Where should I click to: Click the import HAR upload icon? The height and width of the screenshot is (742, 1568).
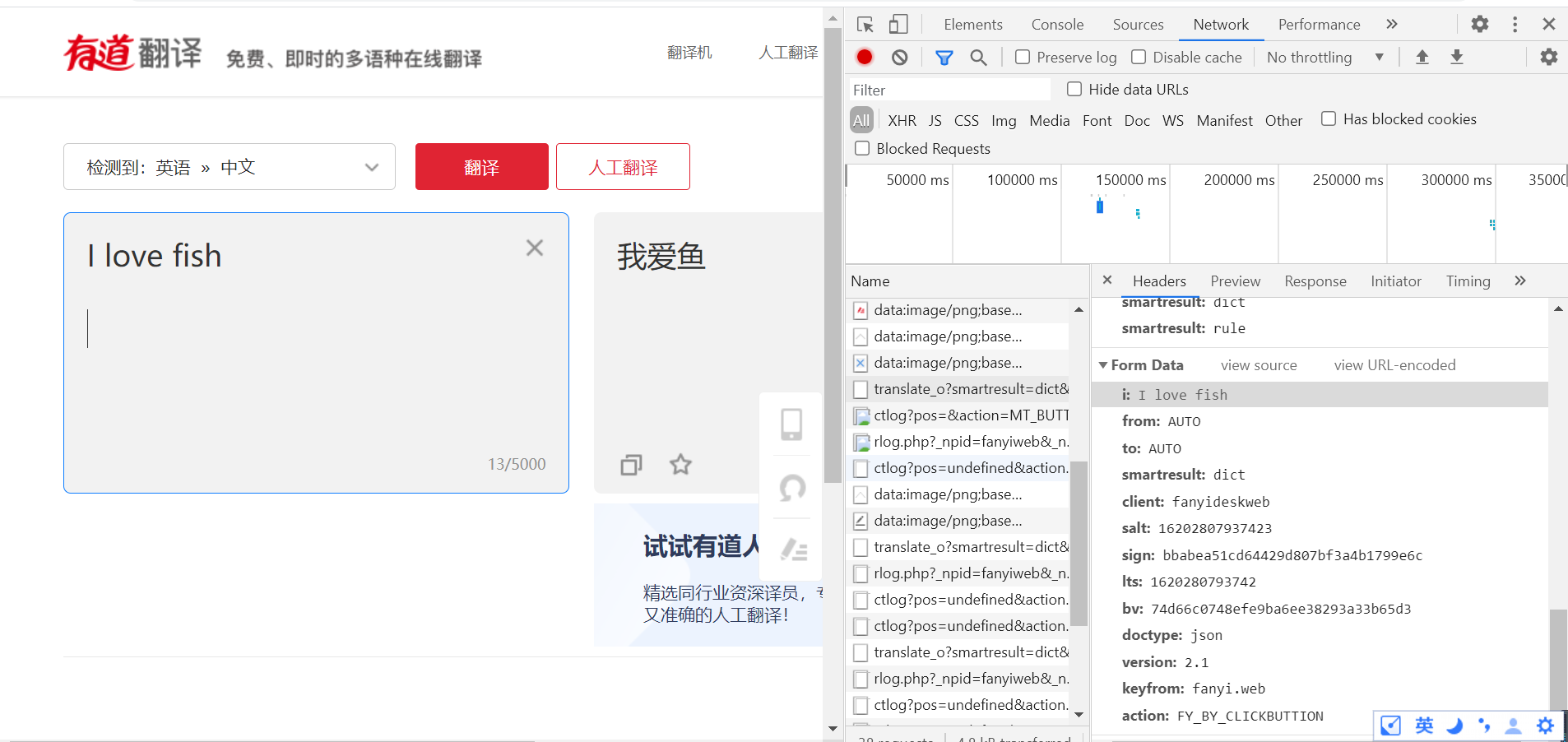click(x=1422, y=57)
